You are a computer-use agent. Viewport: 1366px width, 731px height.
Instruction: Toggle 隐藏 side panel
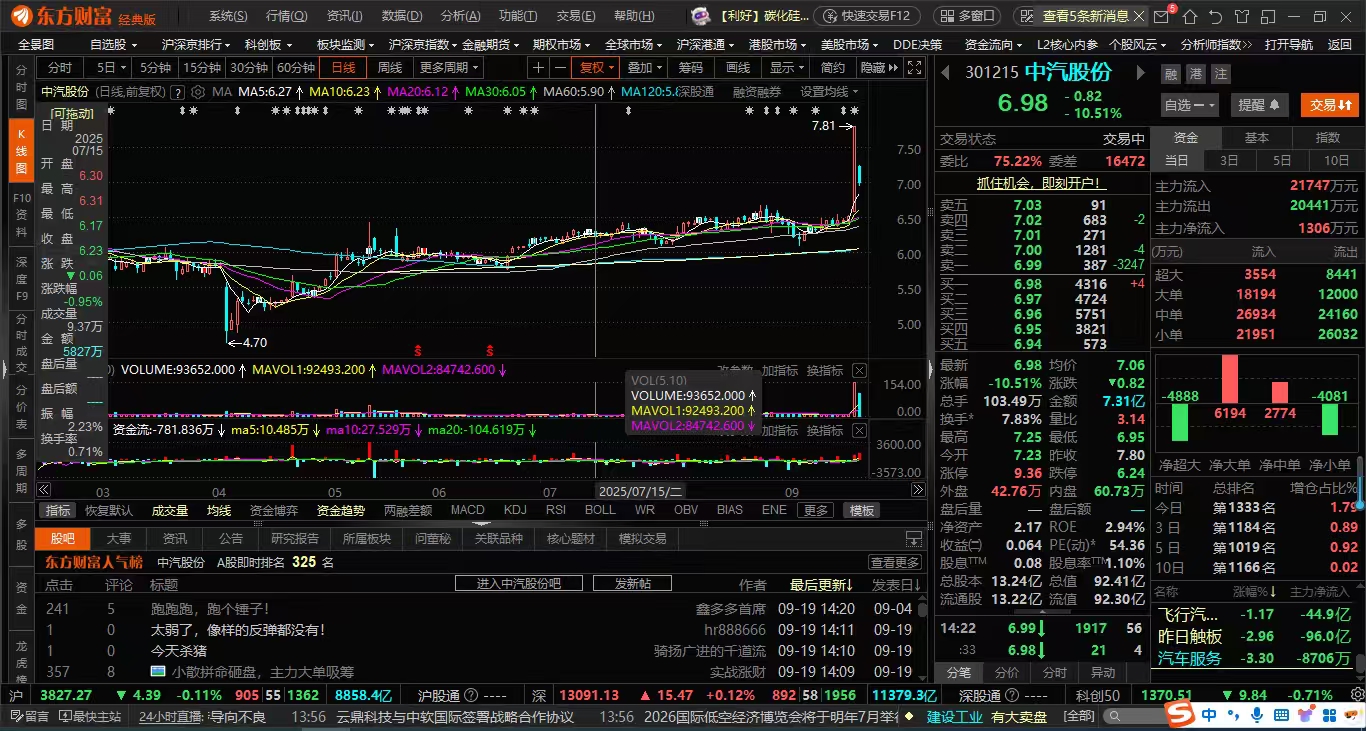(x=878, y=67)
